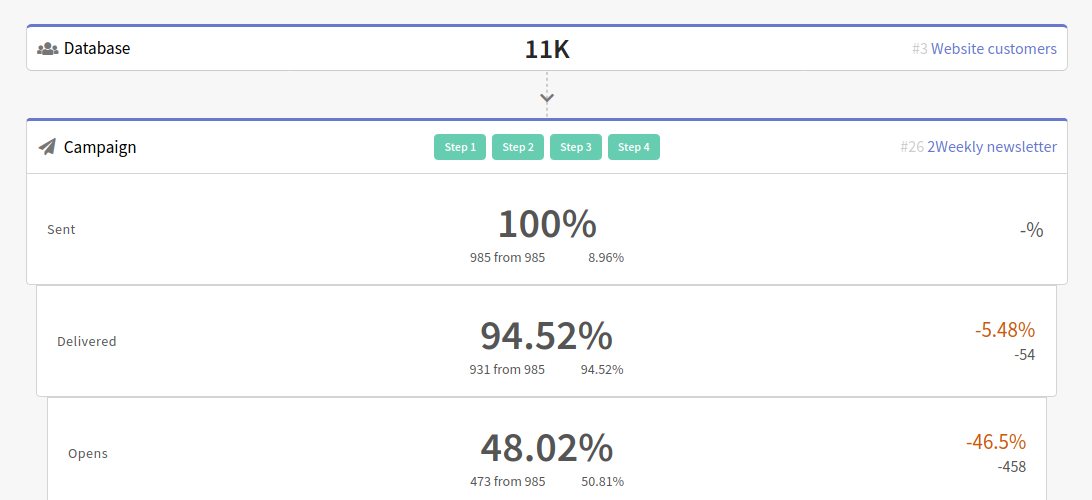The width and height of the screenshot is (1092, 500).
Task: Click the -5.48% delivered drop figure
Action: tap(1005, 329)
